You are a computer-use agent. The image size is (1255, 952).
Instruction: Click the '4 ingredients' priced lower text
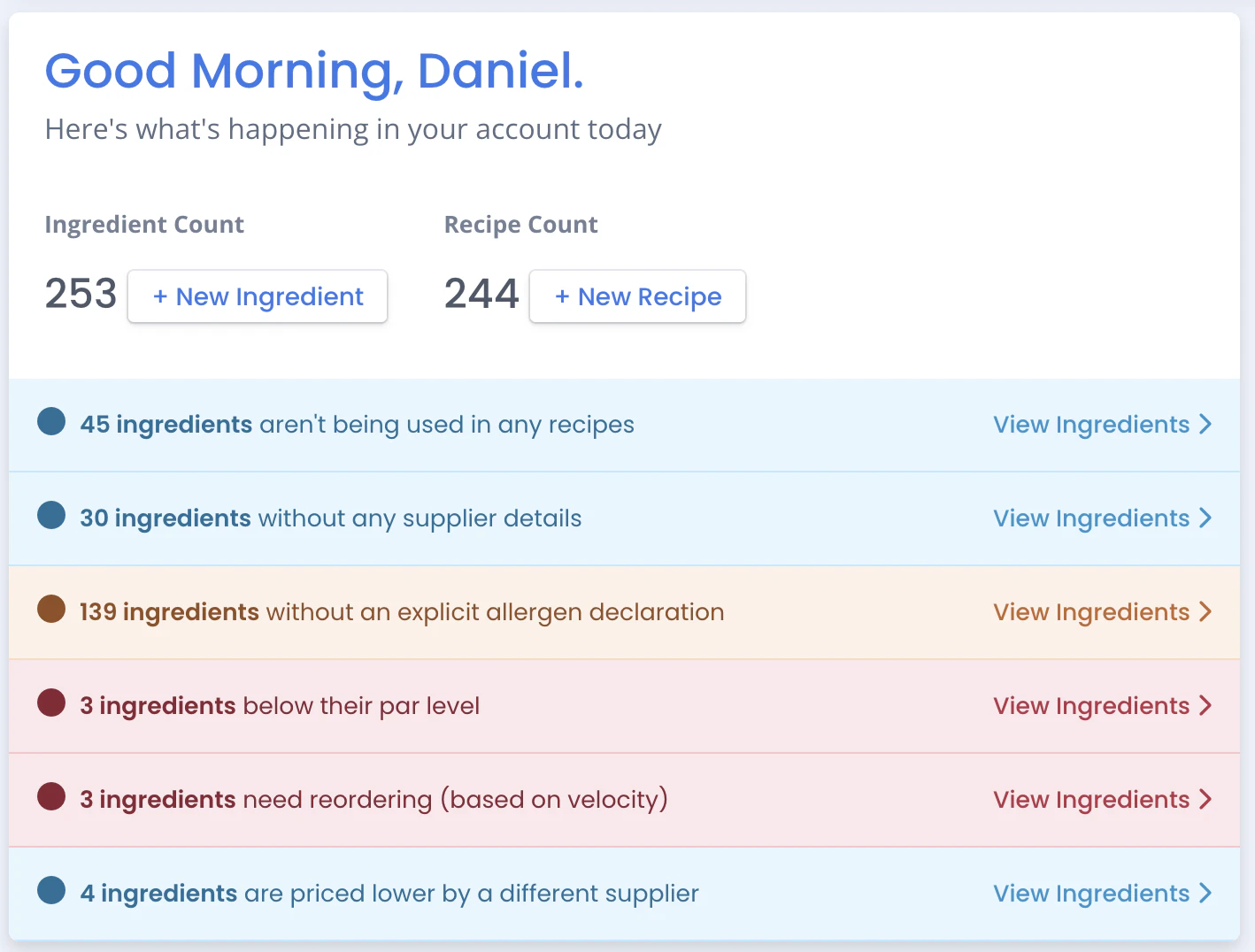[158, 894]
